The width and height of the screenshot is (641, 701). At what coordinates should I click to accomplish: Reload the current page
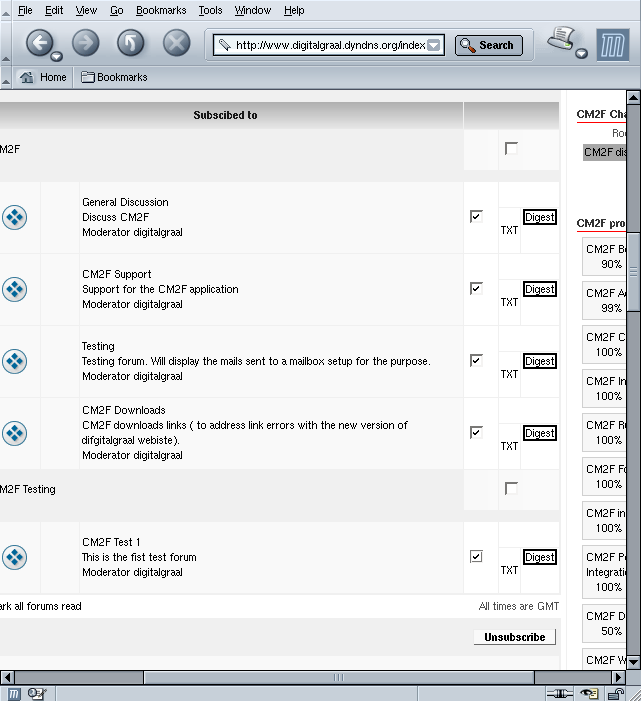tap(131, 43)
